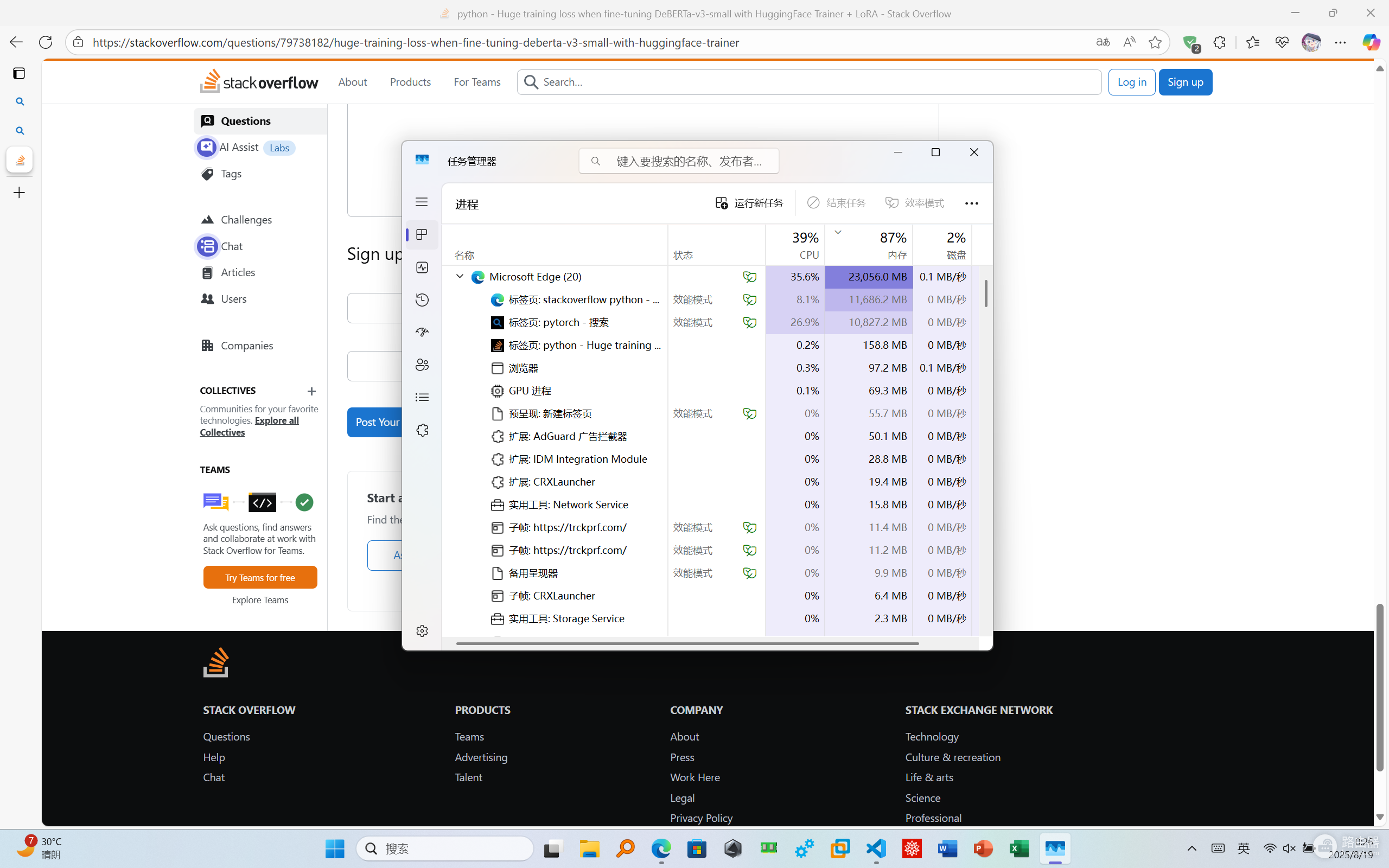
Task: Add this page to favorites star
Action: point(1155,42)
